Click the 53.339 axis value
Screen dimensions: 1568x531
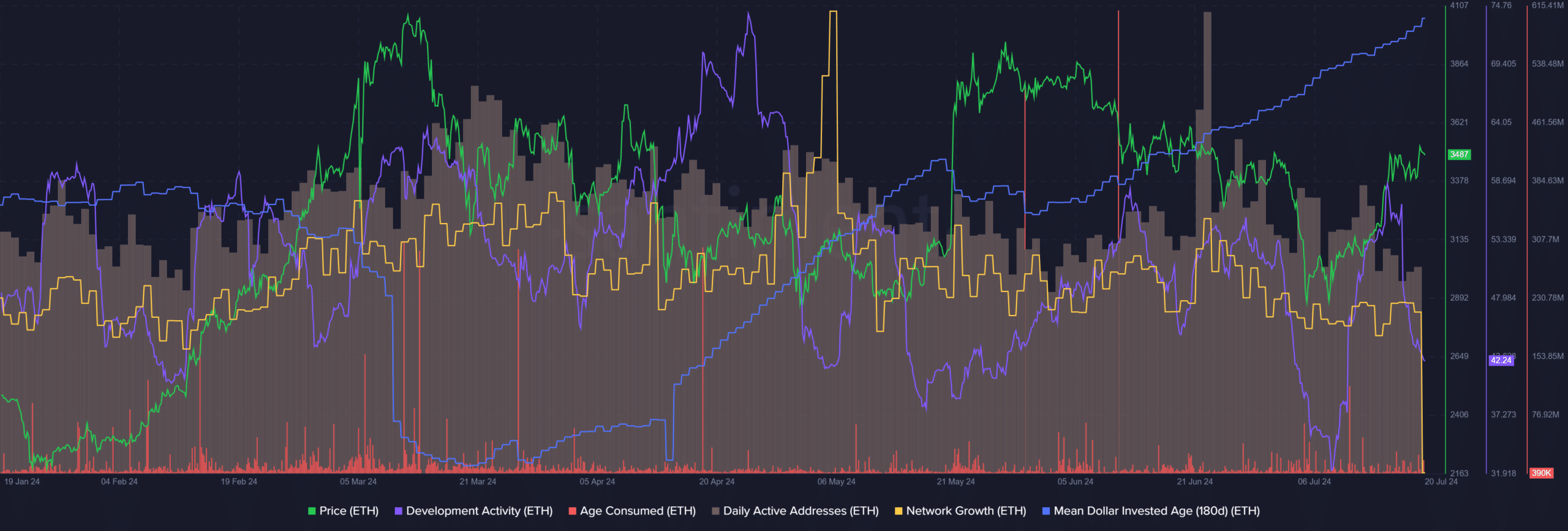1504,239
